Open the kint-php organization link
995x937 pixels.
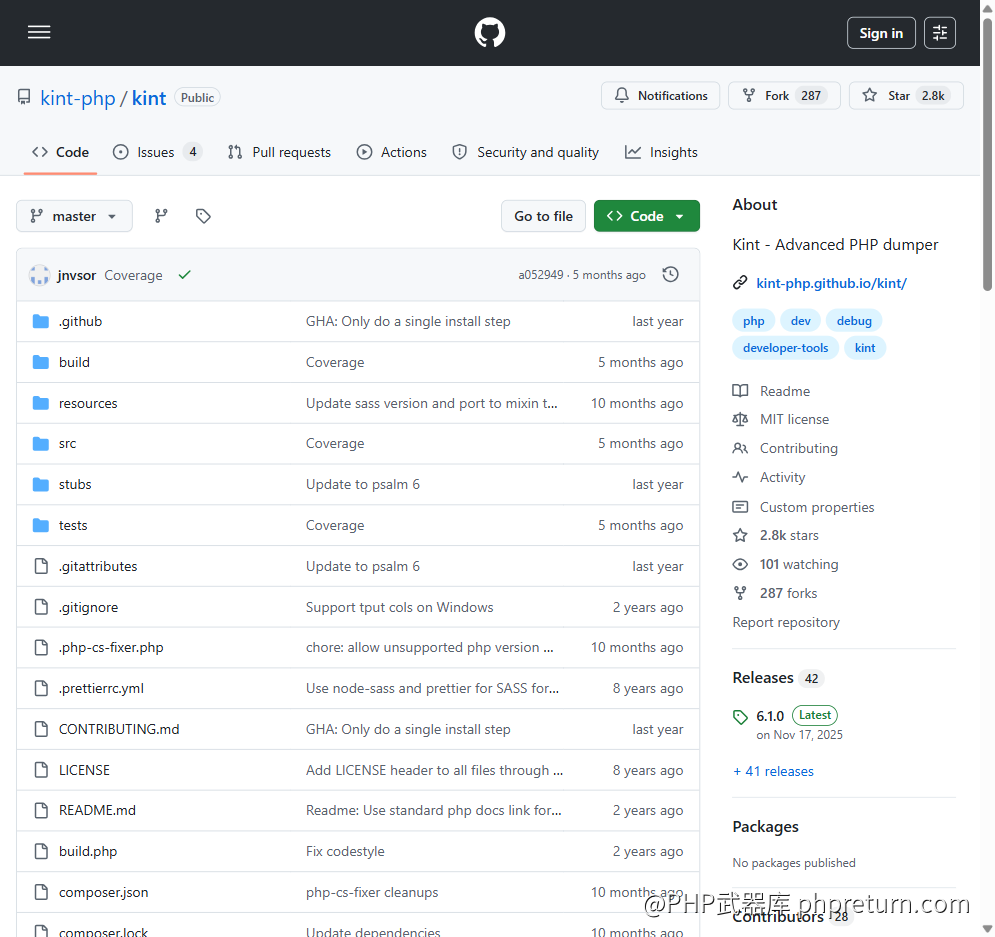coord(77,98)
